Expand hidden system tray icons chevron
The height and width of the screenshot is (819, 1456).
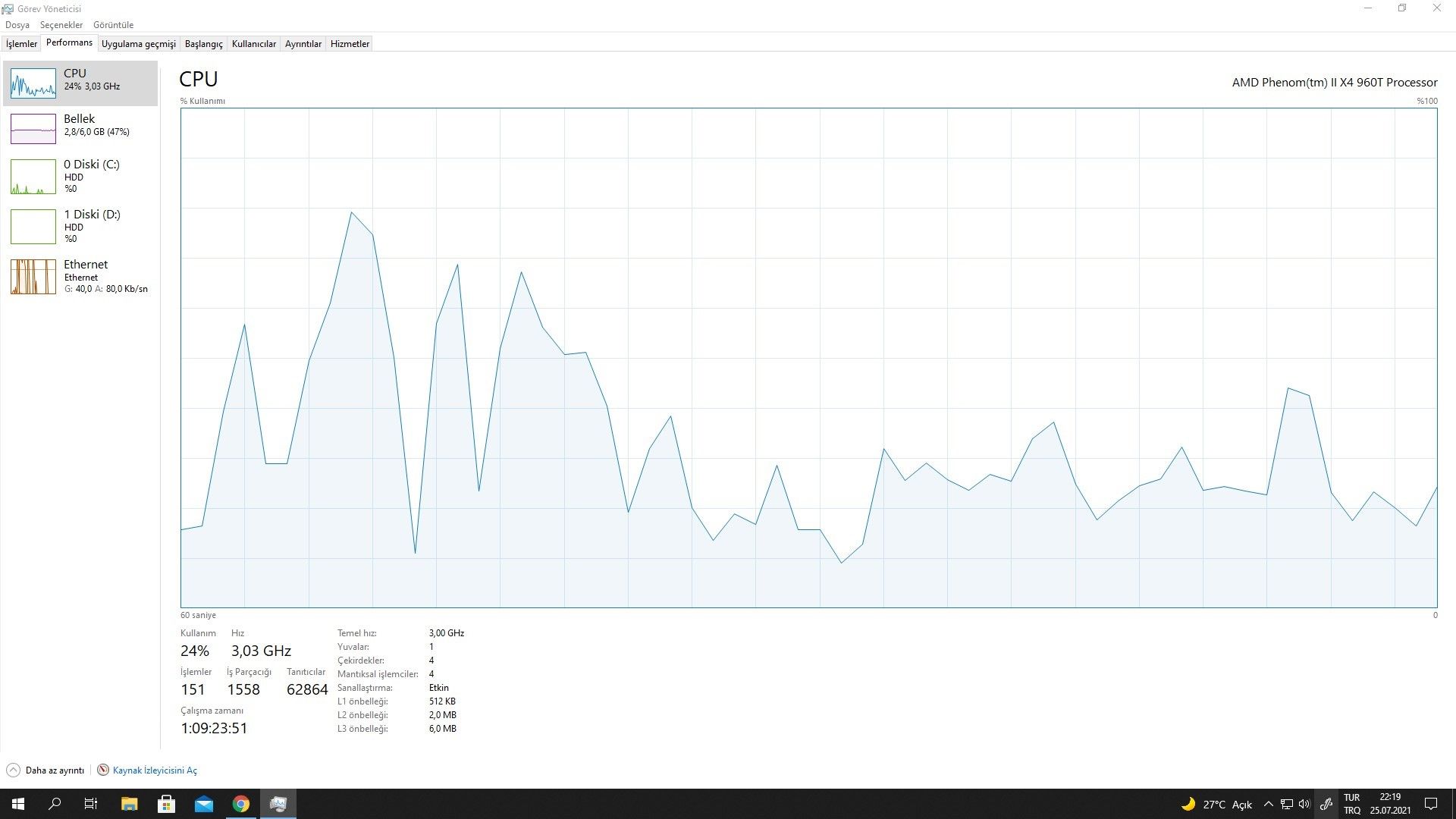[1268, 804]
